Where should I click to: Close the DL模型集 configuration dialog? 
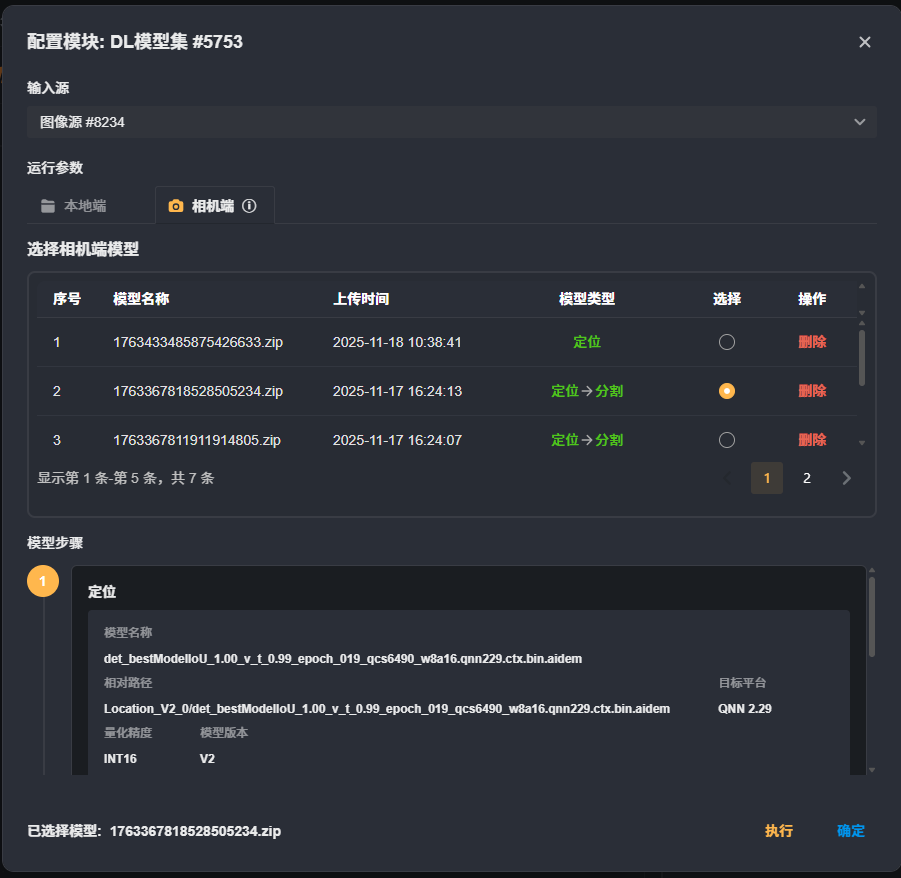(865, 42)
